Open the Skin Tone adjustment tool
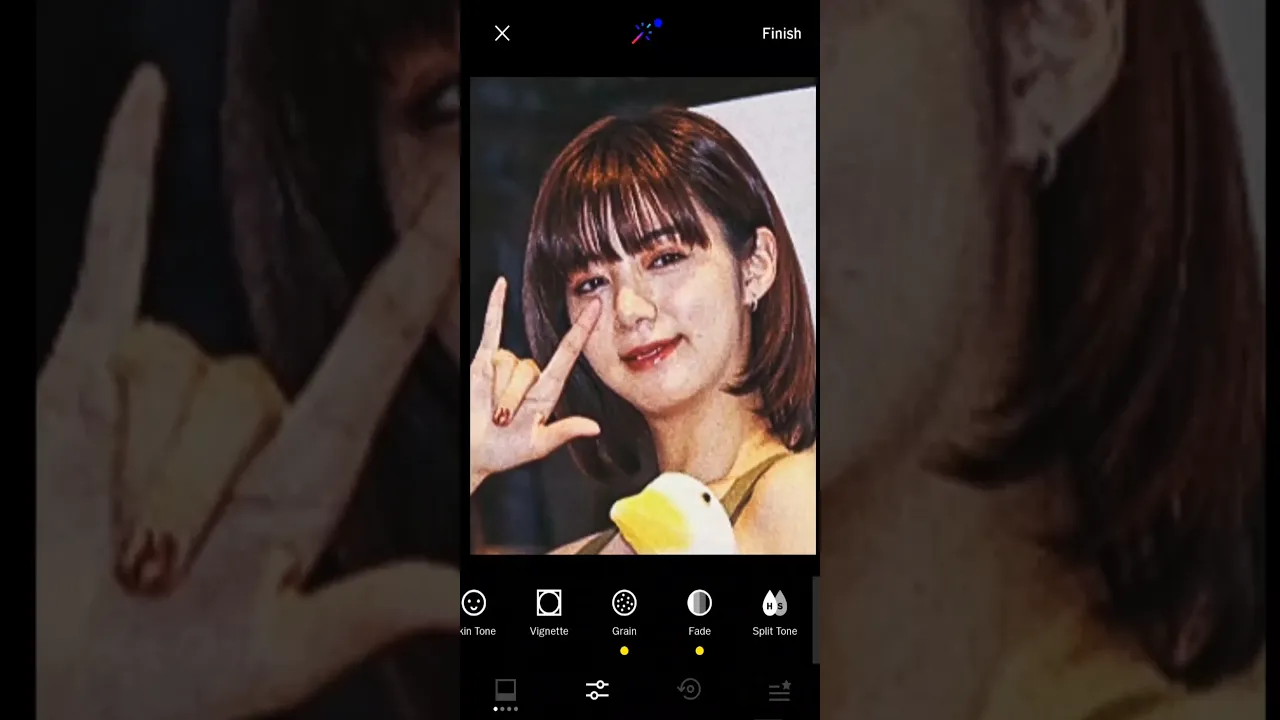 pyautogui.click(x=476, y=613)
